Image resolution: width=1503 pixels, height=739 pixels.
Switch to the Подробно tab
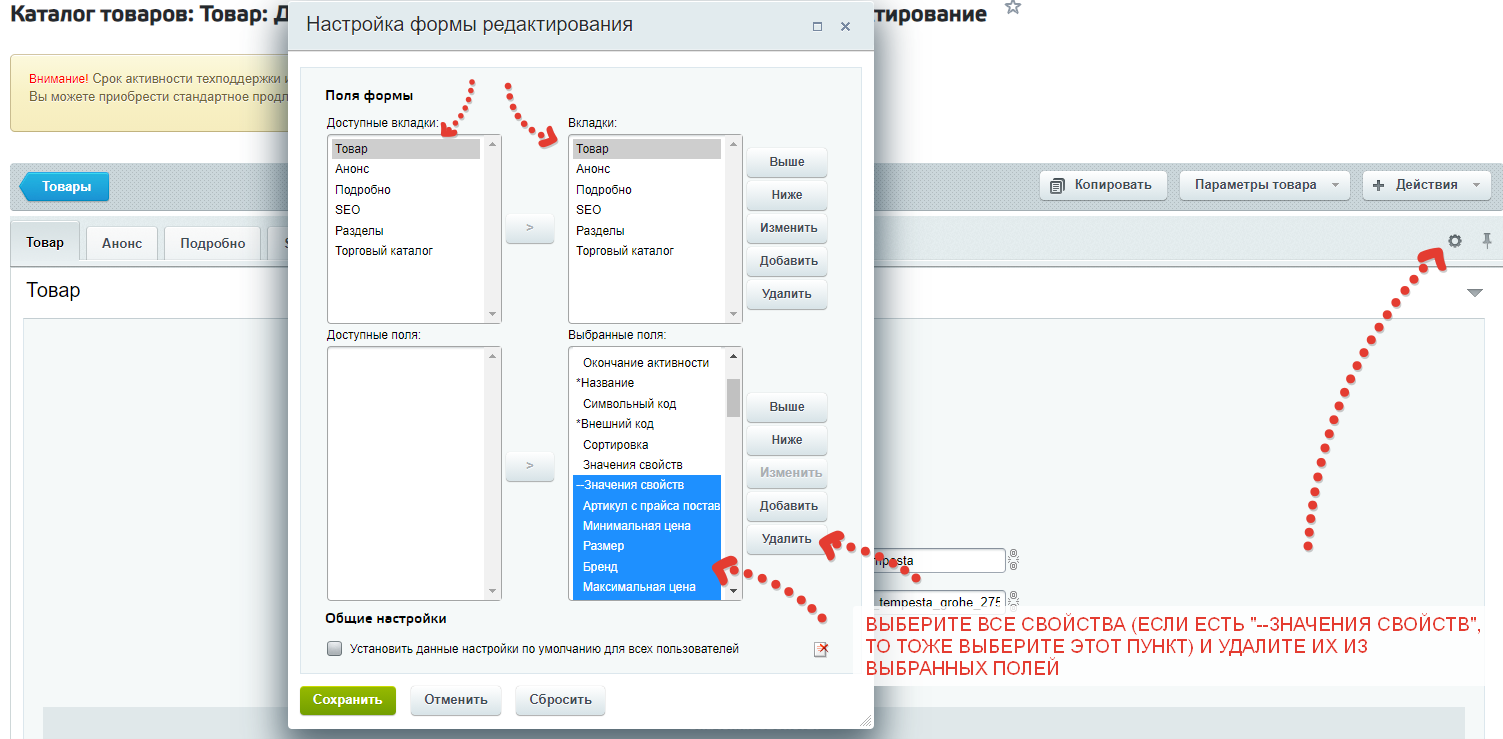click(x=212, y=243)
